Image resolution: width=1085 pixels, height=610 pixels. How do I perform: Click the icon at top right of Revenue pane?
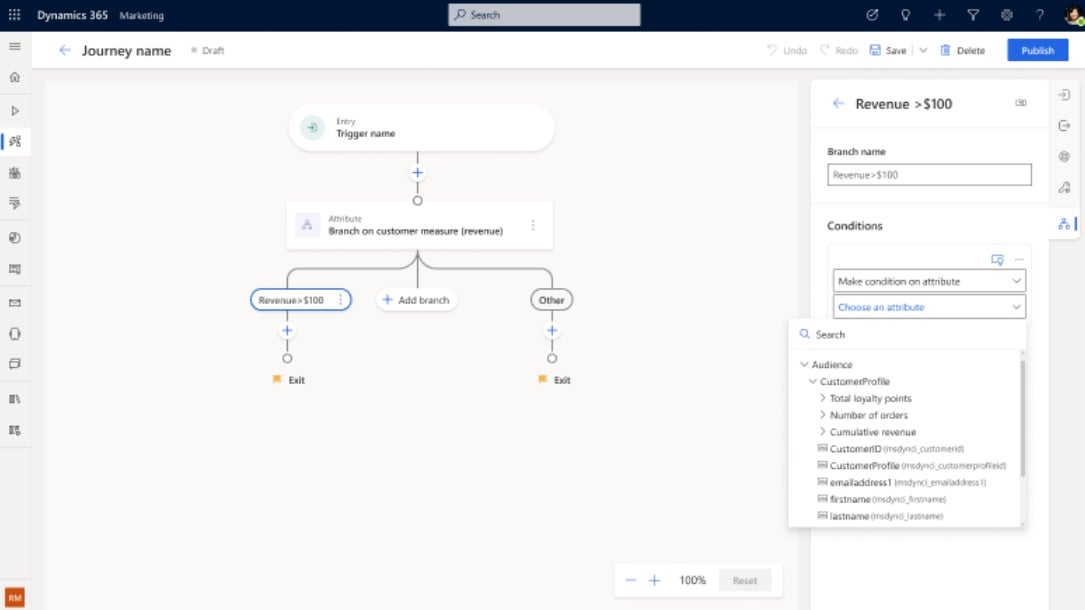(x=1021, y=103)
